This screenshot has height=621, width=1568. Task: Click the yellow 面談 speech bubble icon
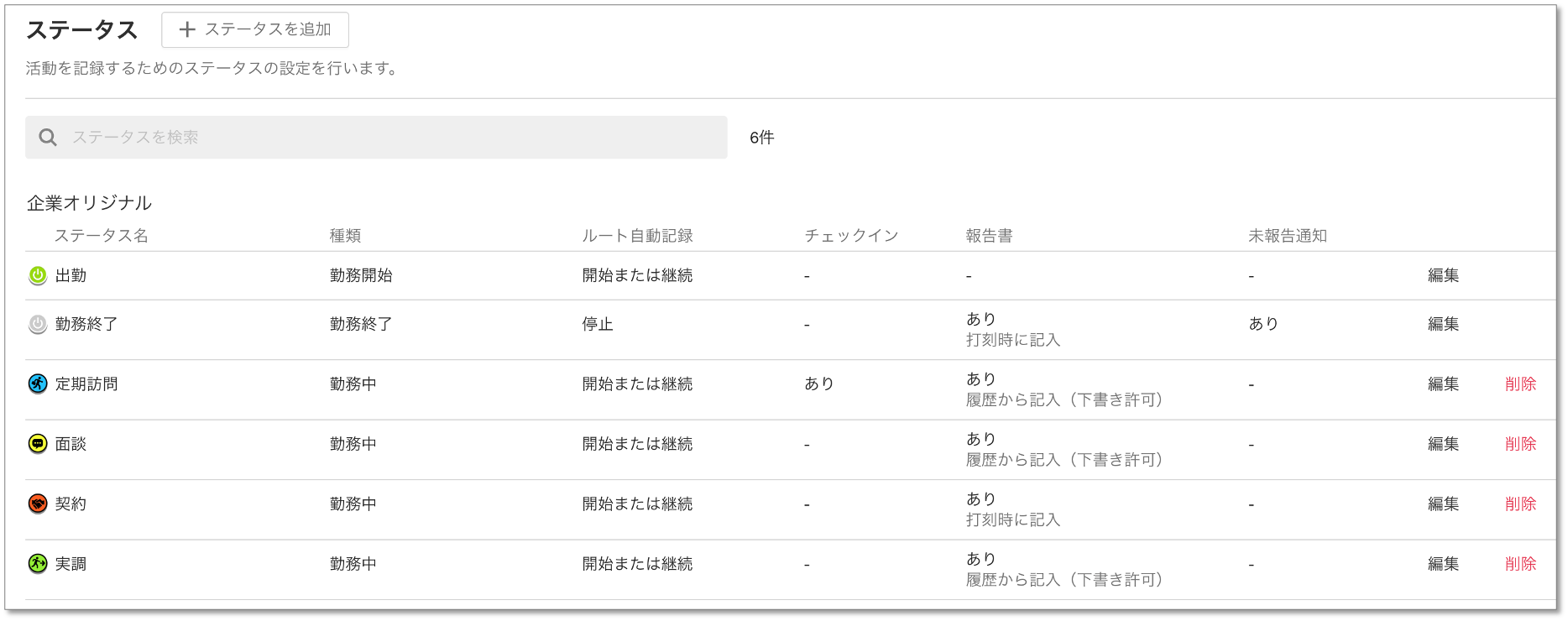click(x=38, y=444)
